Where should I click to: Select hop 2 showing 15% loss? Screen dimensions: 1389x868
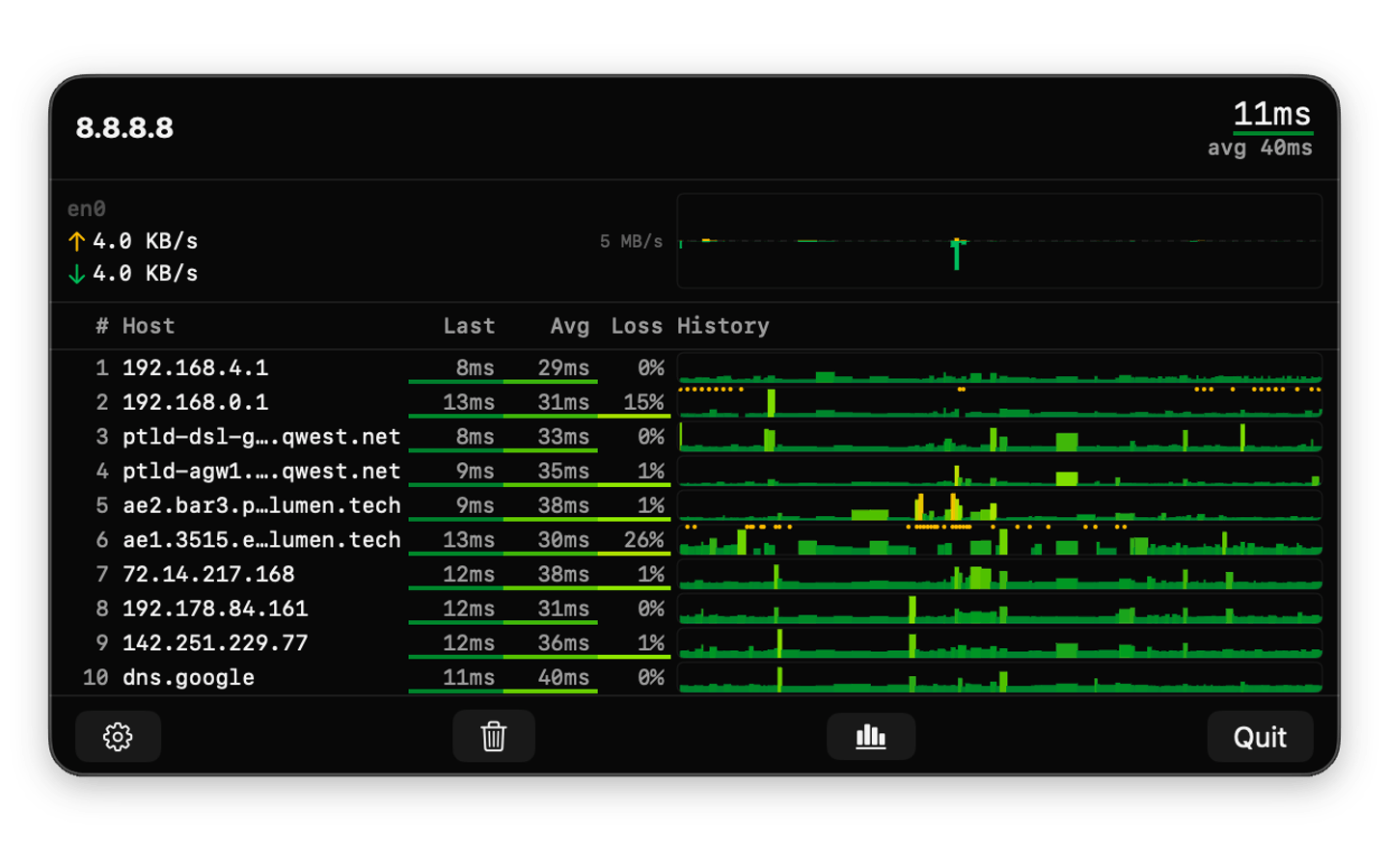click(x=196, y=402)
